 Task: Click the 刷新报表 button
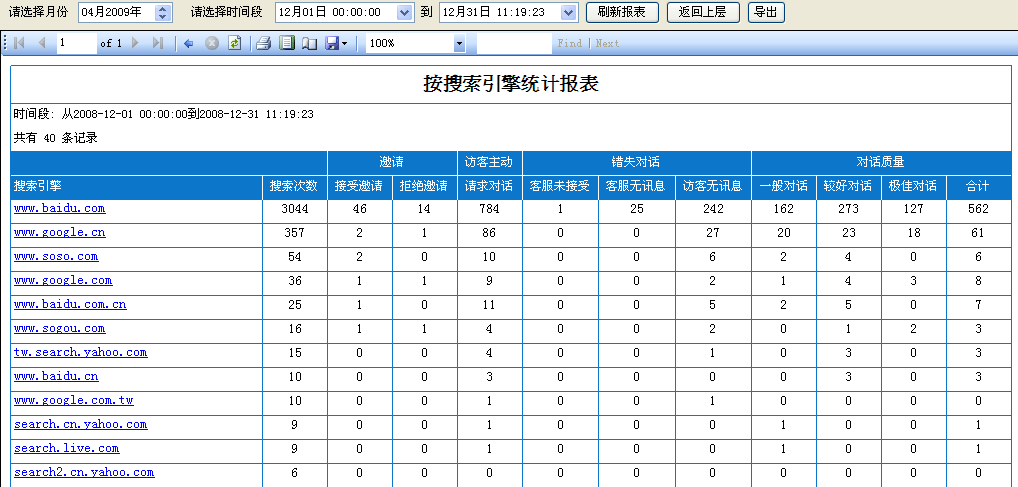click(x=621, y=13)
